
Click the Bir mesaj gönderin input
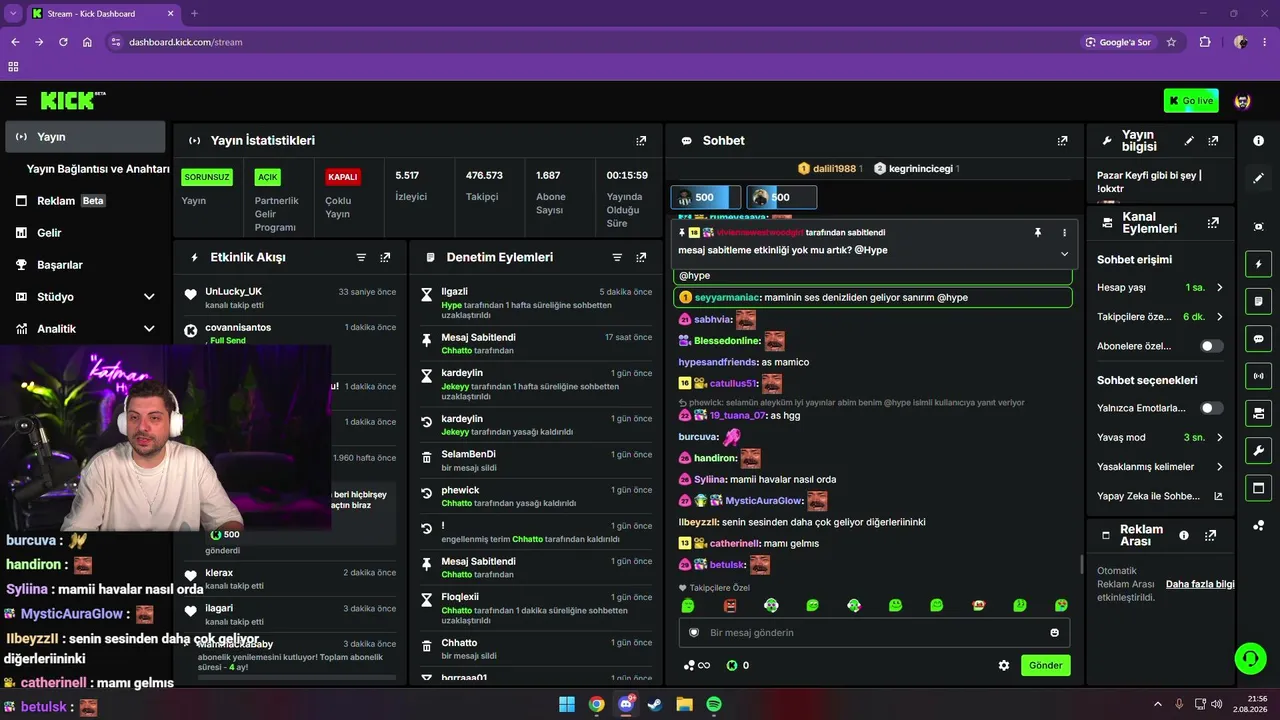pos(874,633)
